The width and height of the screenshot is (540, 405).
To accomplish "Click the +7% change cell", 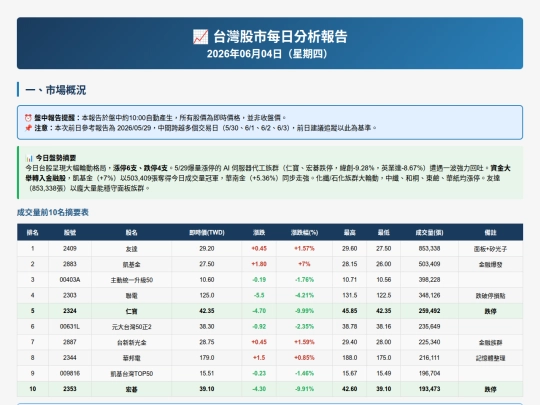I will tap(304, 264).
